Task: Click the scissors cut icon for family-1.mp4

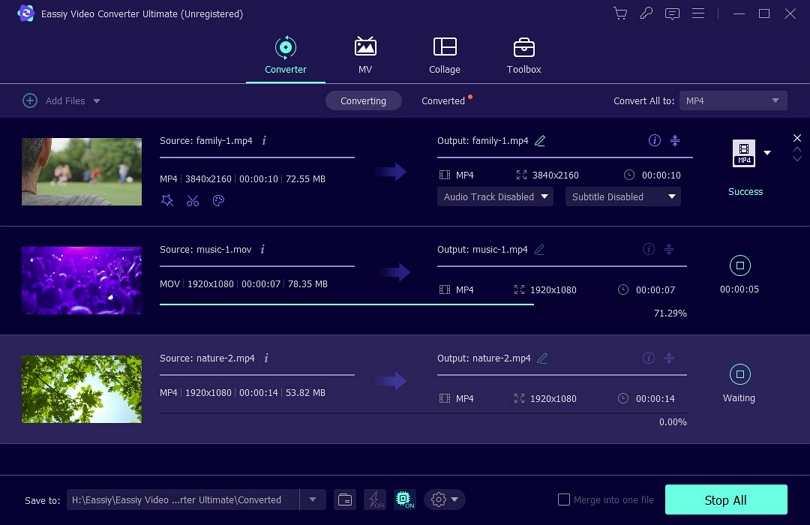Action: point(192,201)
